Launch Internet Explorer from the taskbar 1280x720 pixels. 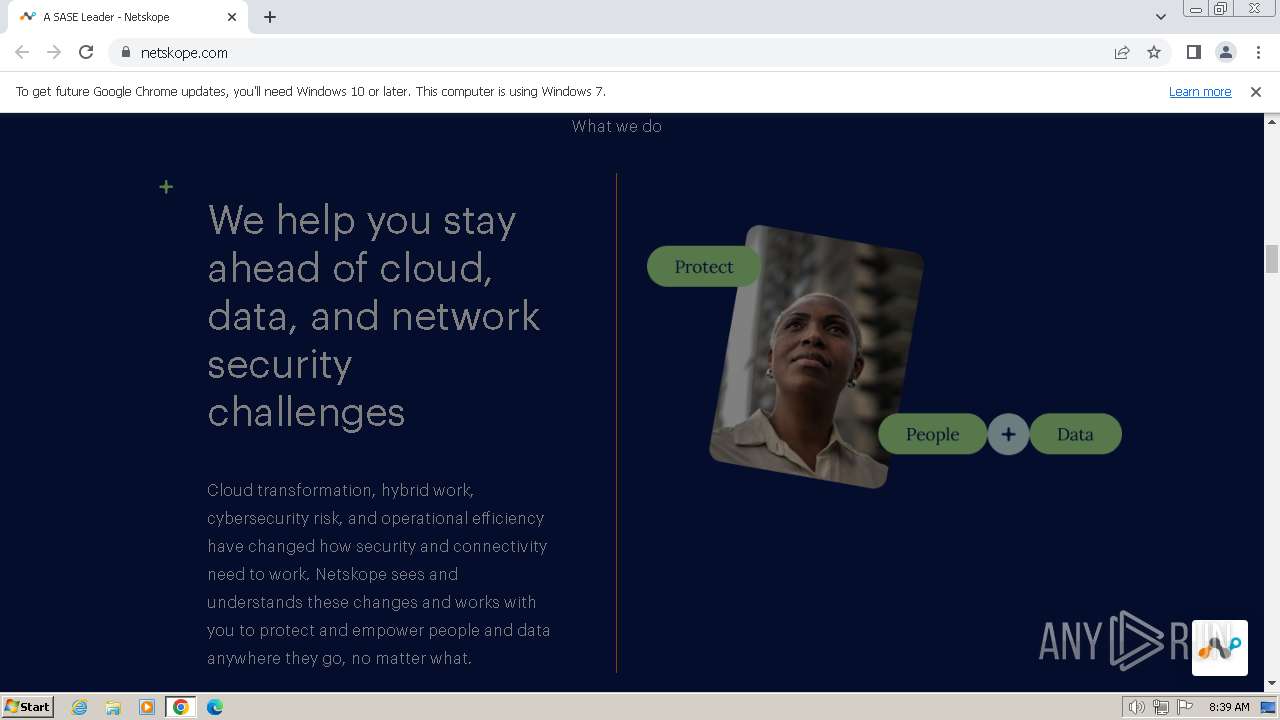click(x=79, y=707)
